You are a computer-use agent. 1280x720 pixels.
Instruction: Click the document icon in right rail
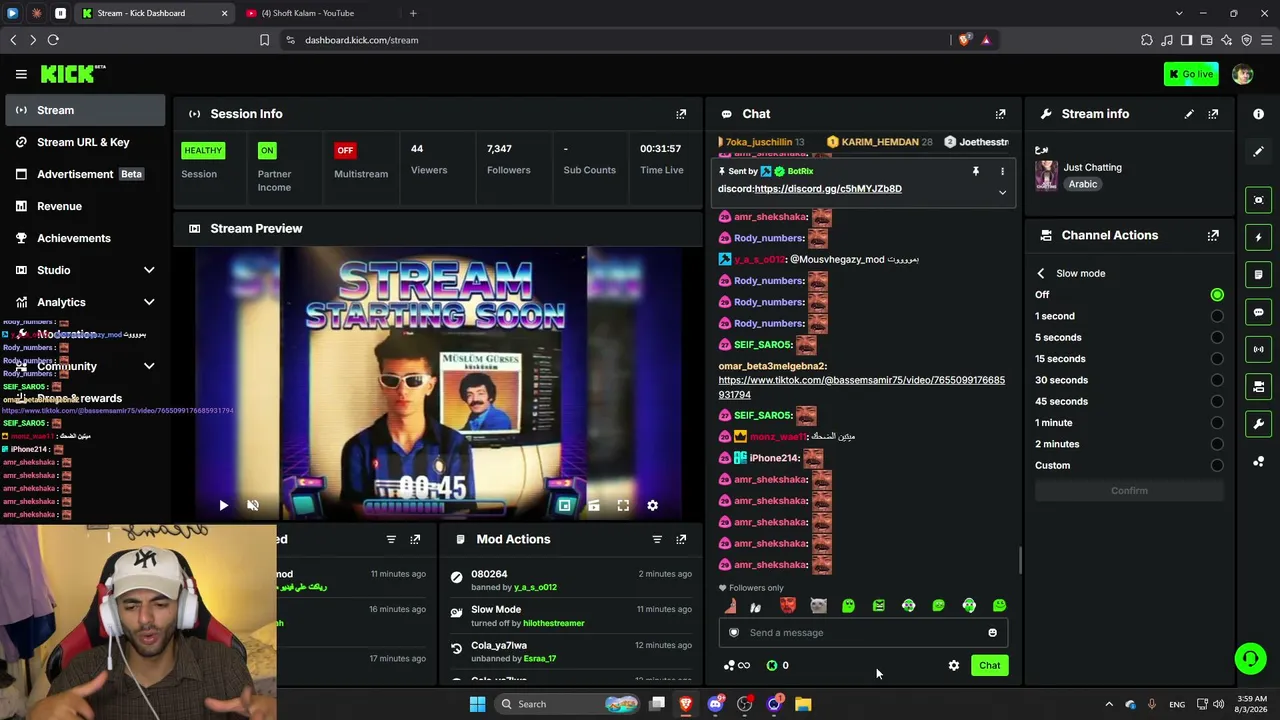pos(1258,275)
